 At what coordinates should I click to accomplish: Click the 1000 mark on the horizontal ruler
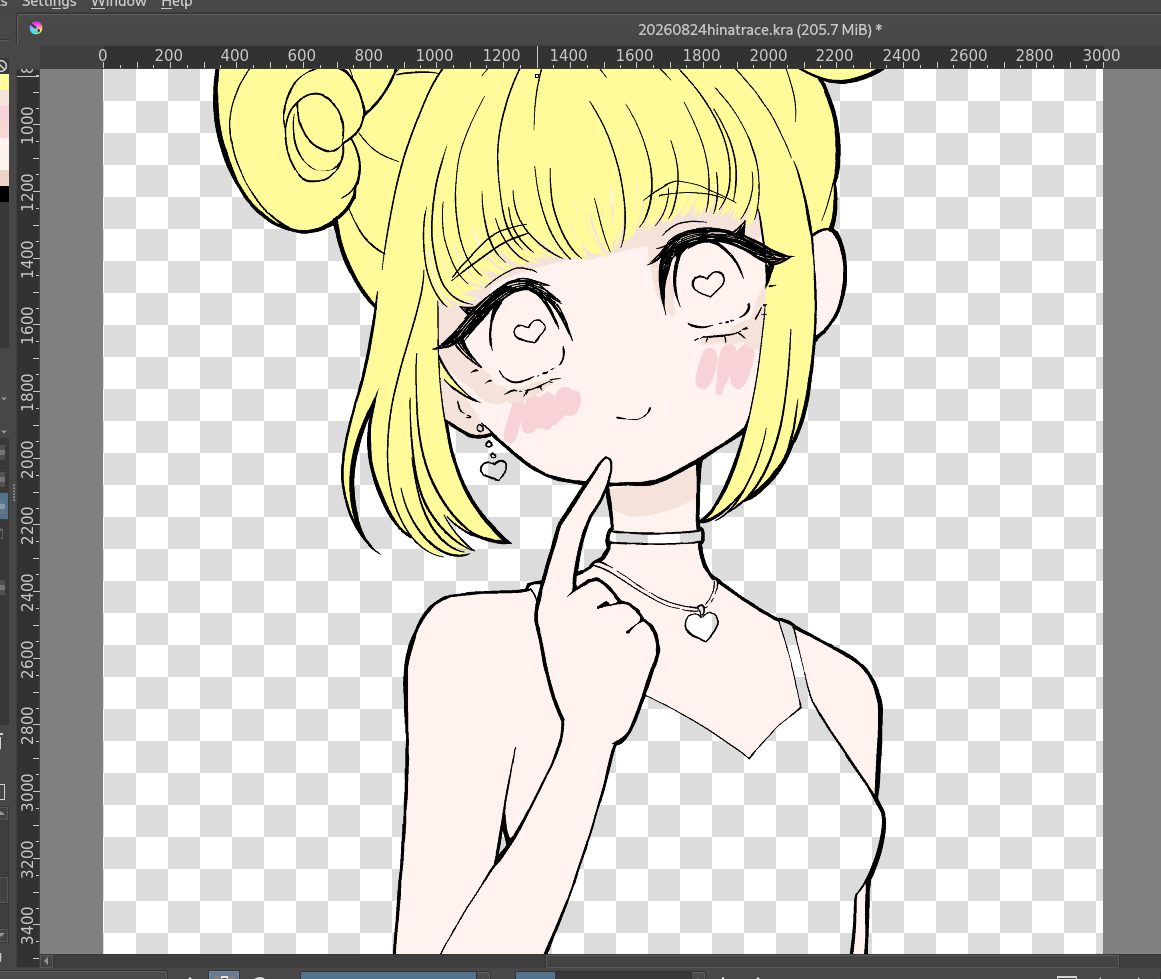tap(434, 56)
